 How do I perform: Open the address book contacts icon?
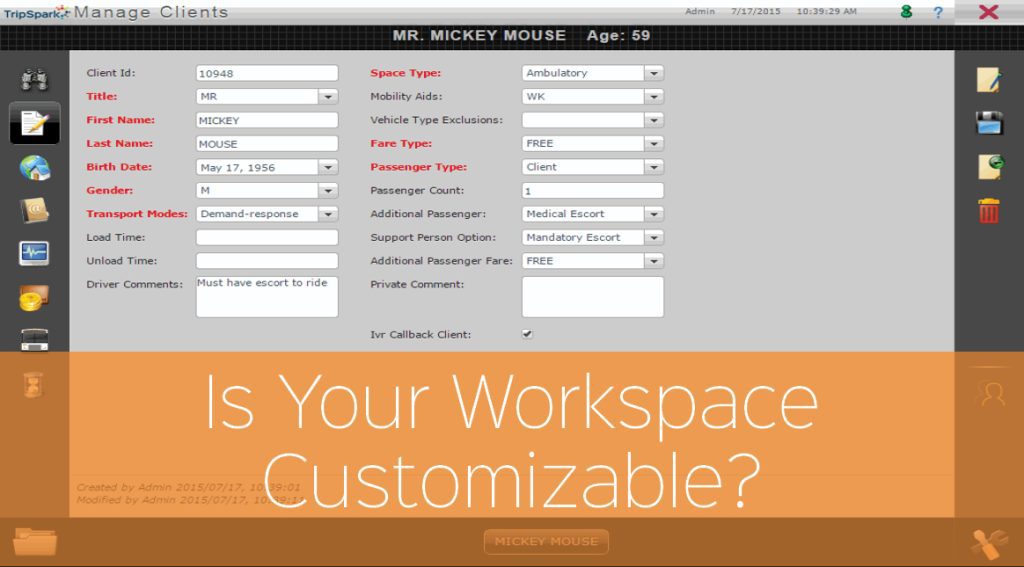[x=35, y=210]
